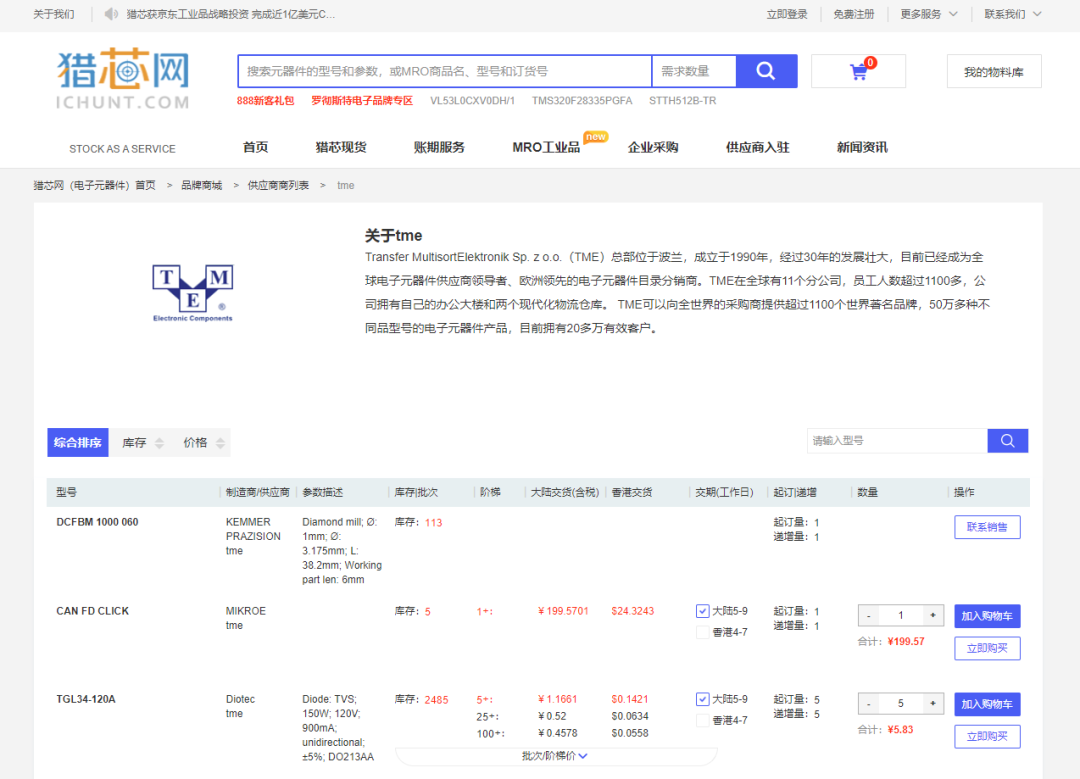Uncheck mainland 5-9 delivery for CAN FD CLICK

coord(703,611)
